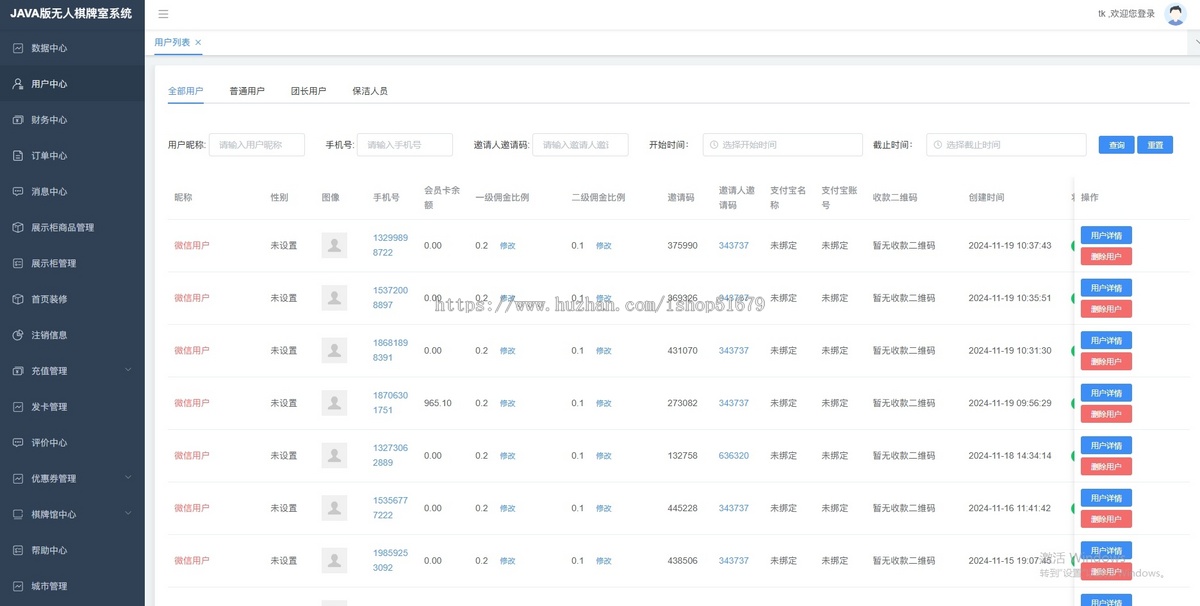Click inviter code 636320 link
The height and width of the screenshot is (606, 1200).
733,455
